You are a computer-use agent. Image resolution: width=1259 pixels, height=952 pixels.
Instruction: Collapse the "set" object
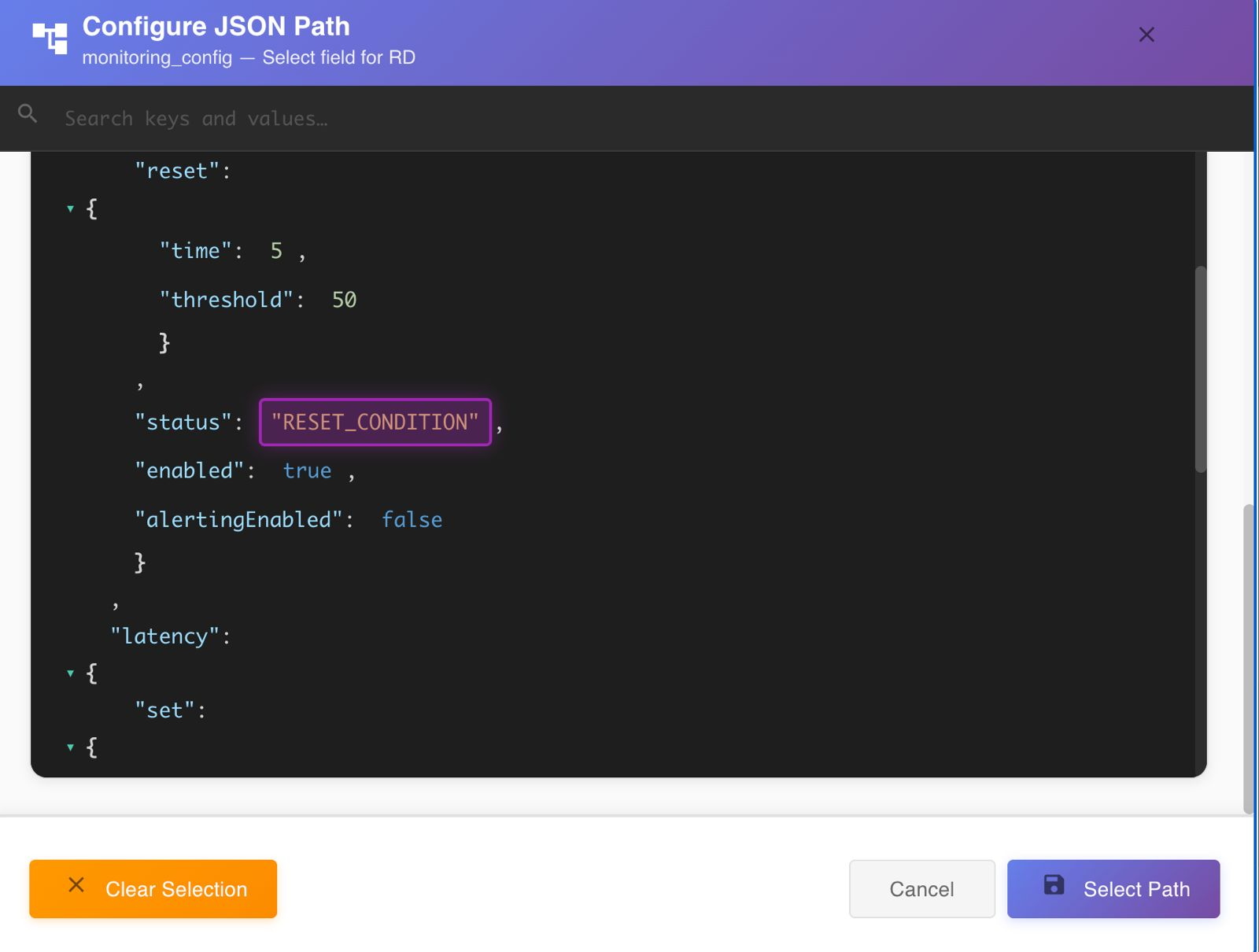70,747
